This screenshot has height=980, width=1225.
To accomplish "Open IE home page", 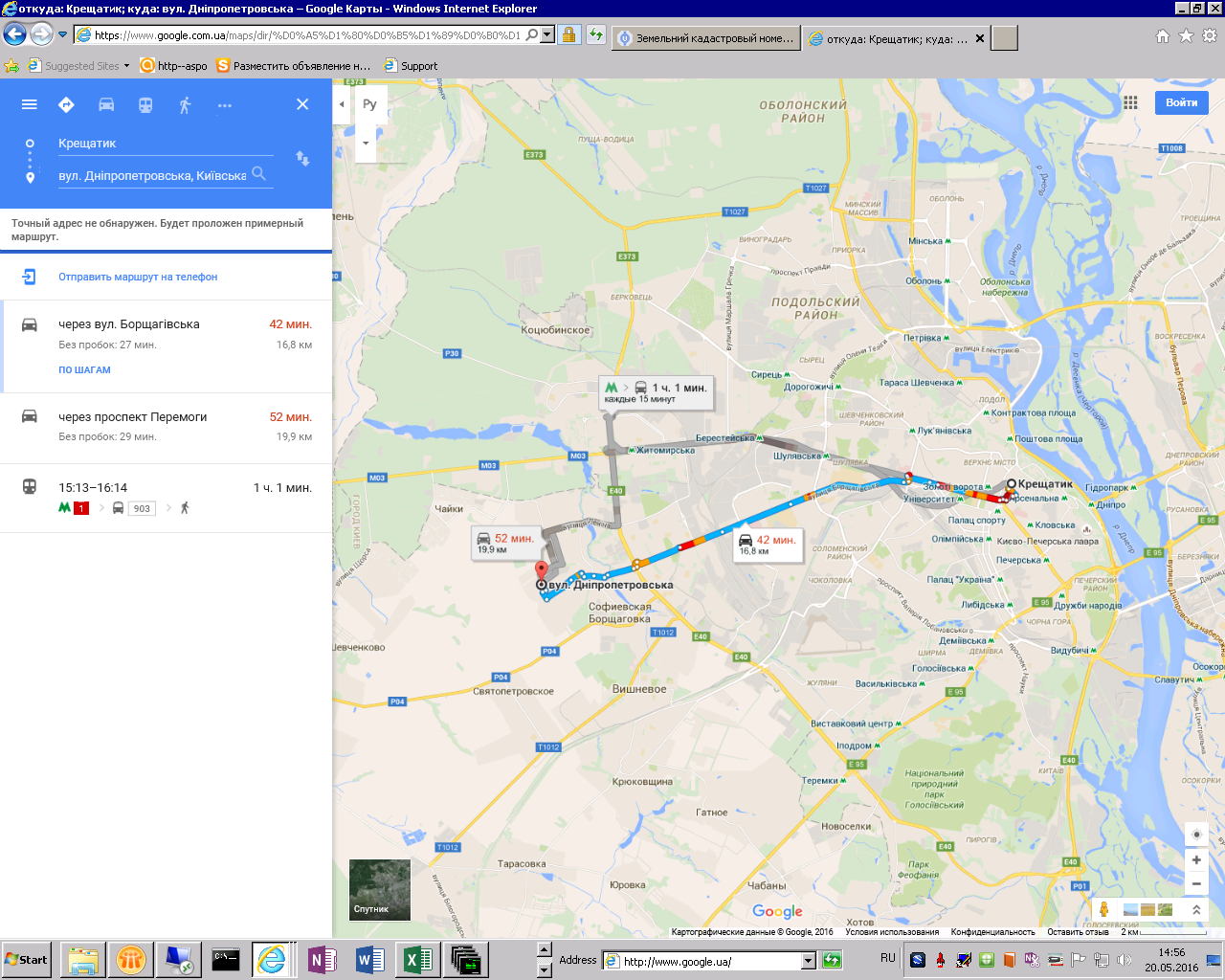I will [1163, 35].
